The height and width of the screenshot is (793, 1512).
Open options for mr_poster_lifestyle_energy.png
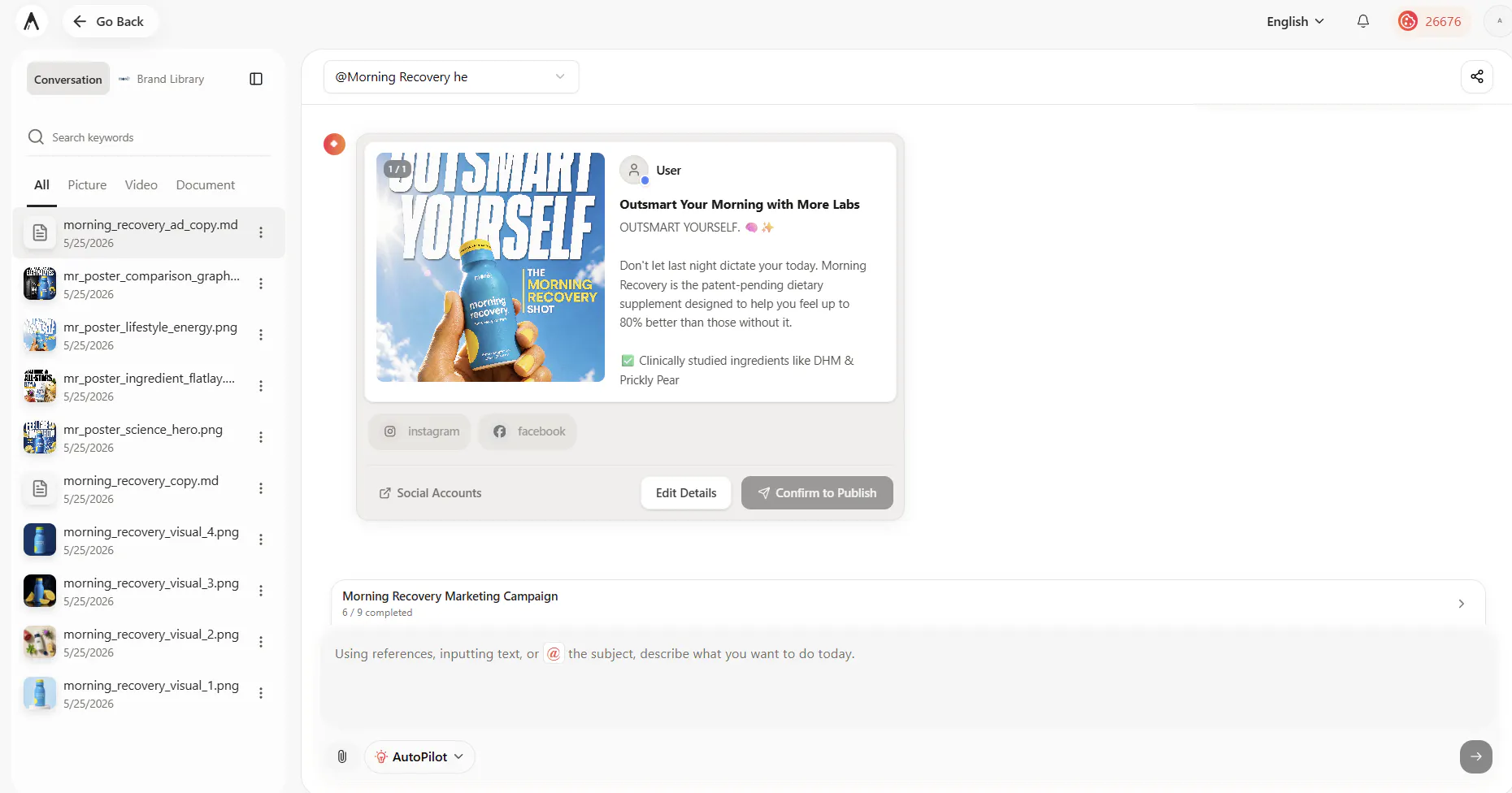pyautogui.click(x=261, y=335)
